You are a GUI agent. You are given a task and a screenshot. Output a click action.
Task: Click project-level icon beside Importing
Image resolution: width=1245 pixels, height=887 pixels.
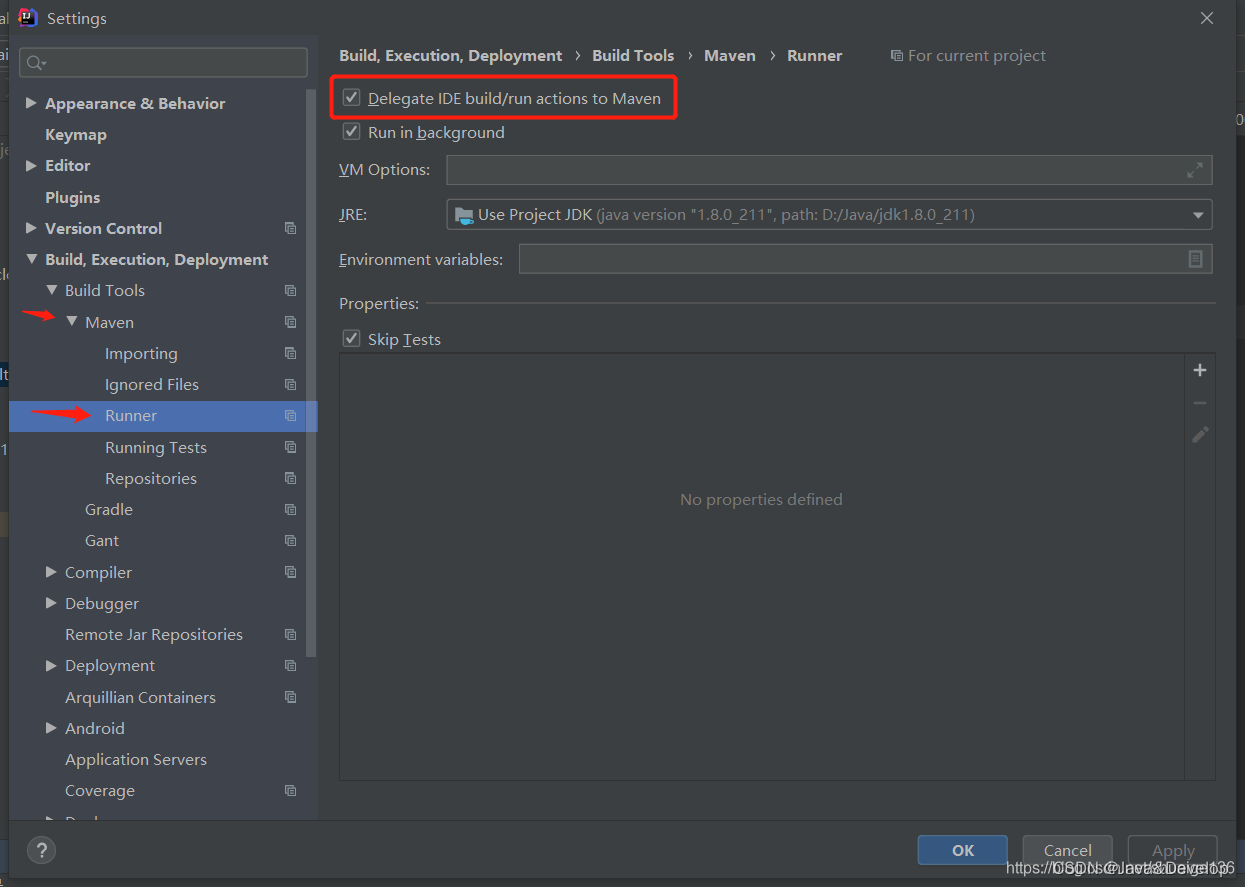(x=290, y=353)
